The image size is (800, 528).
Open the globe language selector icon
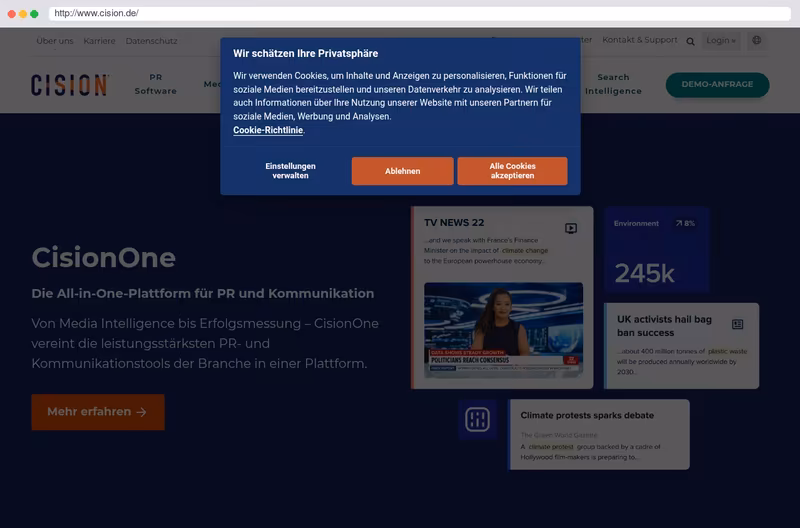point(757,40)
